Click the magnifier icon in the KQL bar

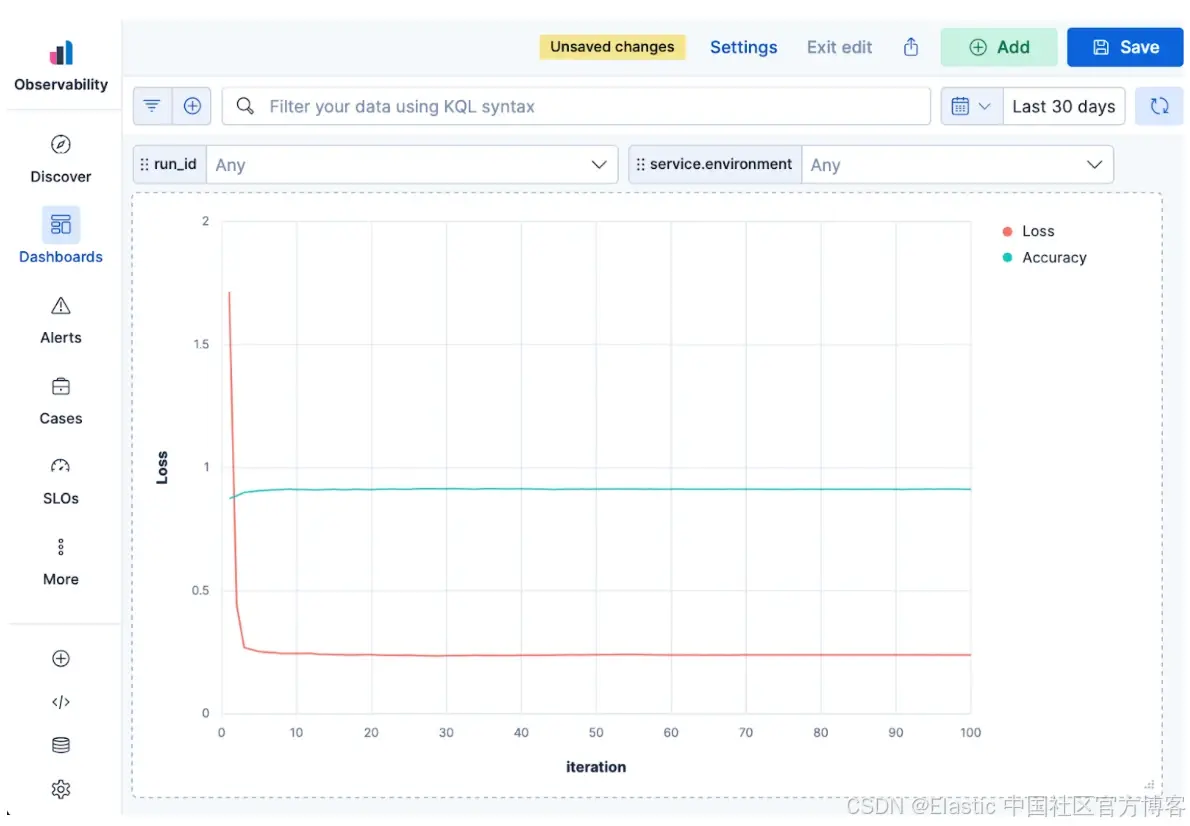point(244,106)
